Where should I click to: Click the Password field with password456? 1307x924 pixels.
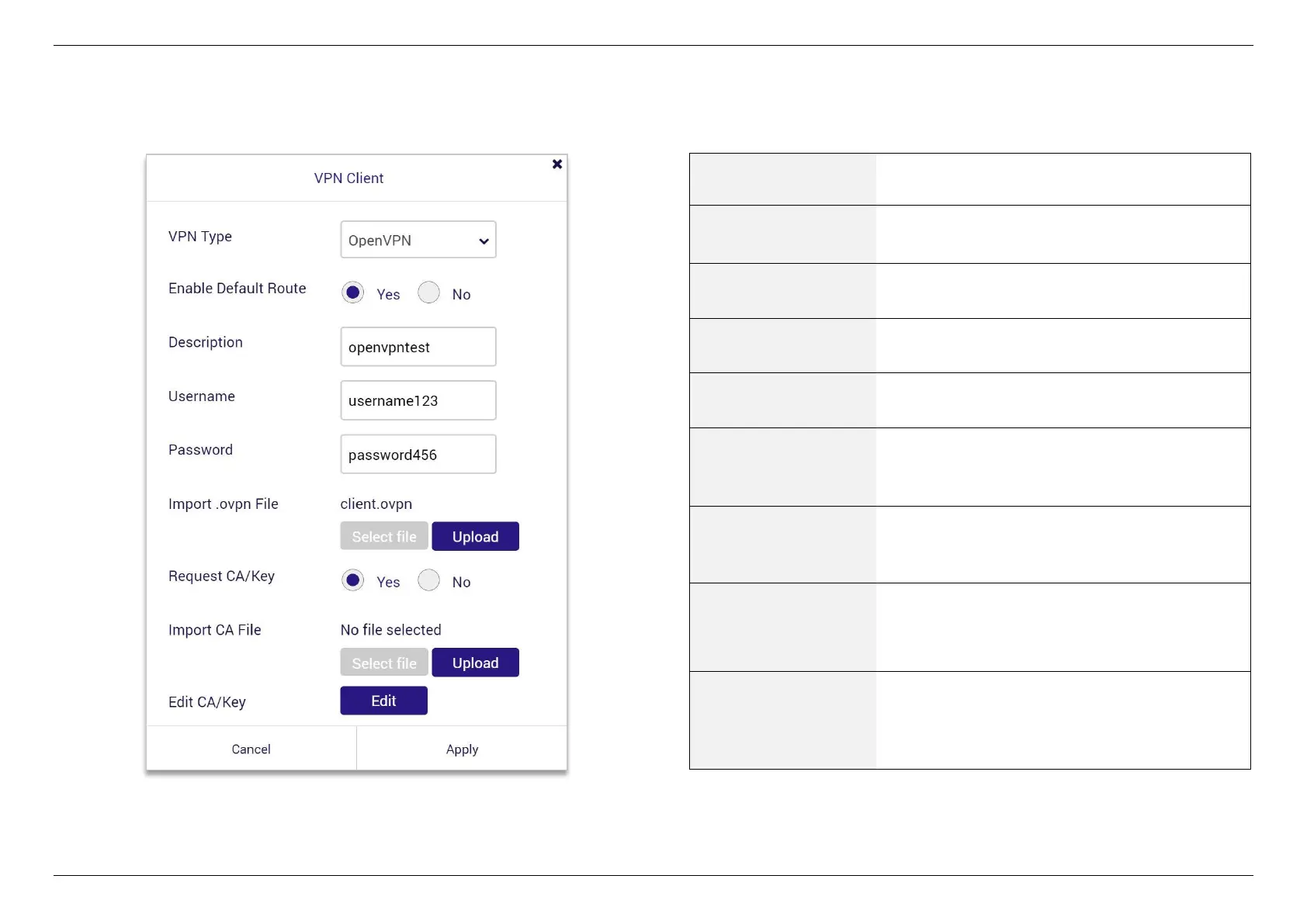[x=418, y=454]
